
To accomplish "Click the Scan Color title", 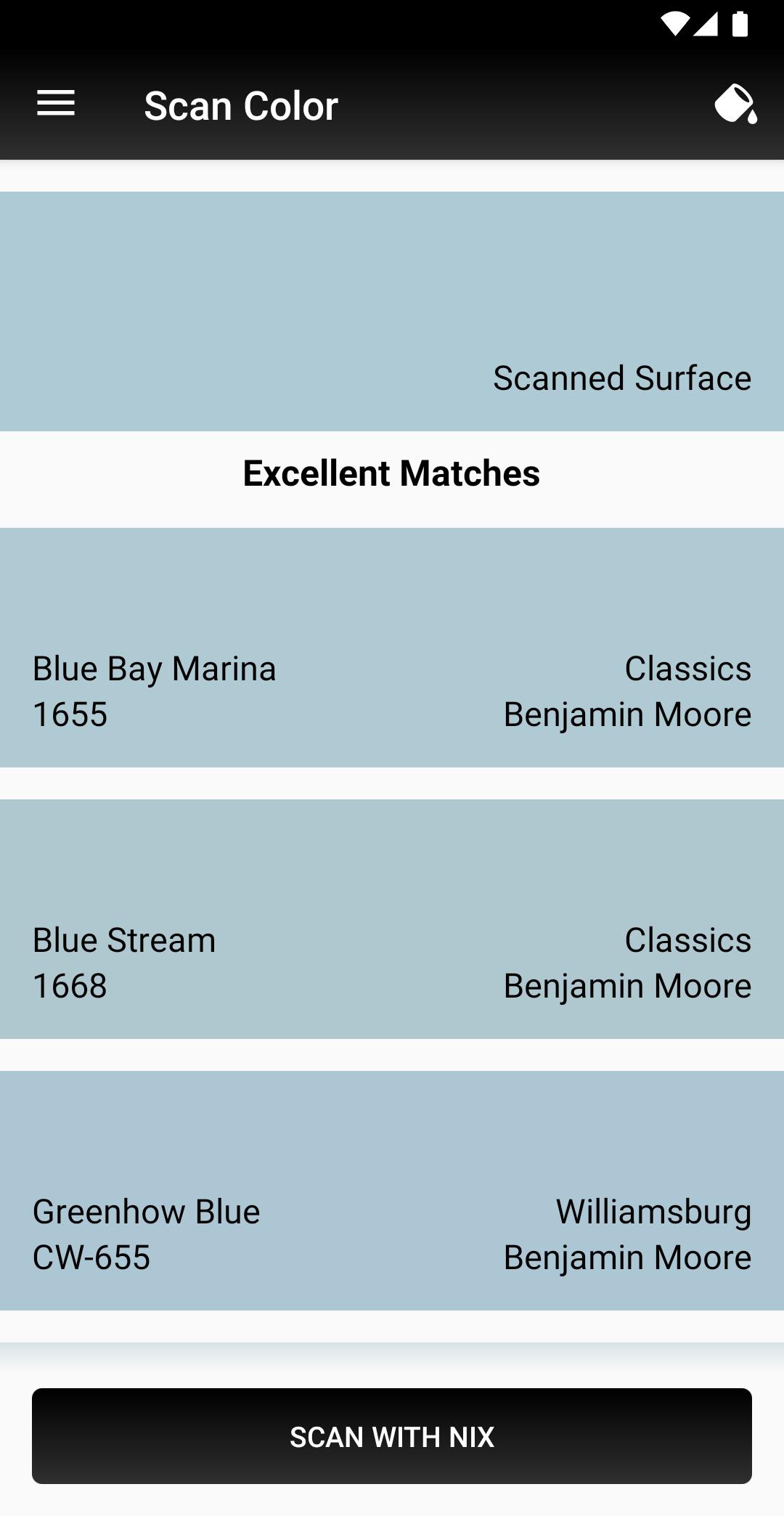I will [x=241, y=106].
